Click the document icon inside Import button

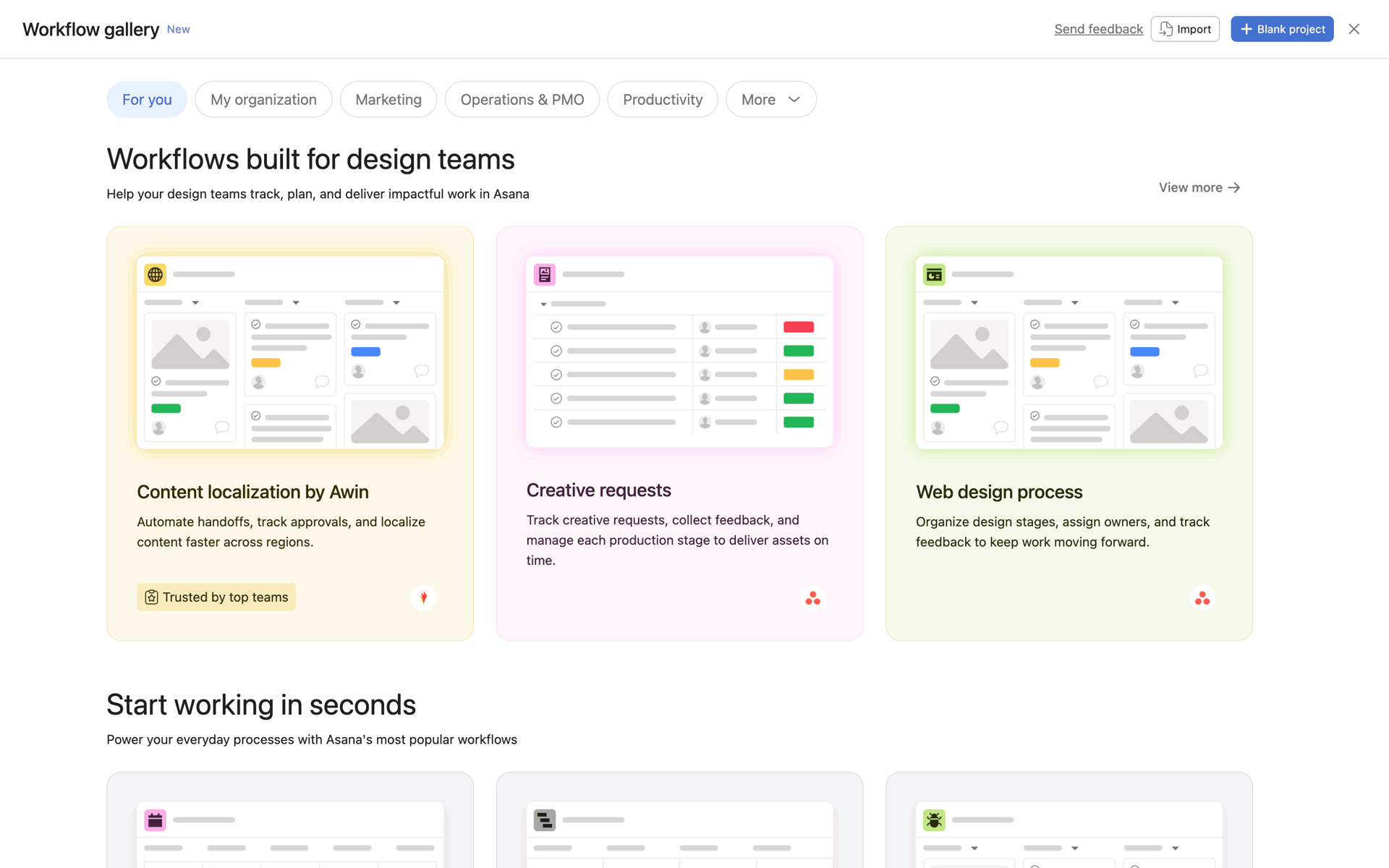[1165, 29]
